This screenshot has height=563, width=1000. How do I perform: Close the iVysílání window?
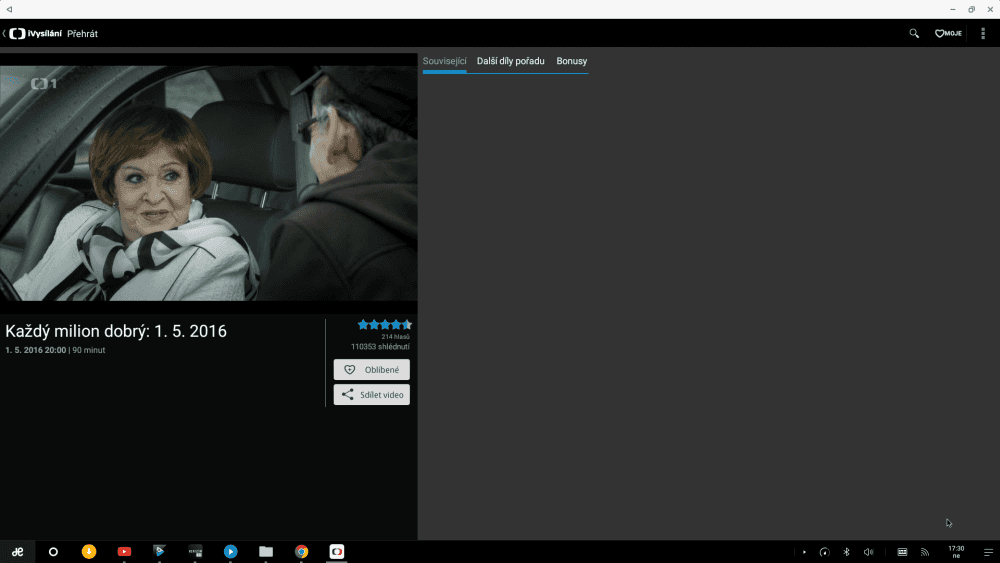pyautogui.click(x=990, y=10)
